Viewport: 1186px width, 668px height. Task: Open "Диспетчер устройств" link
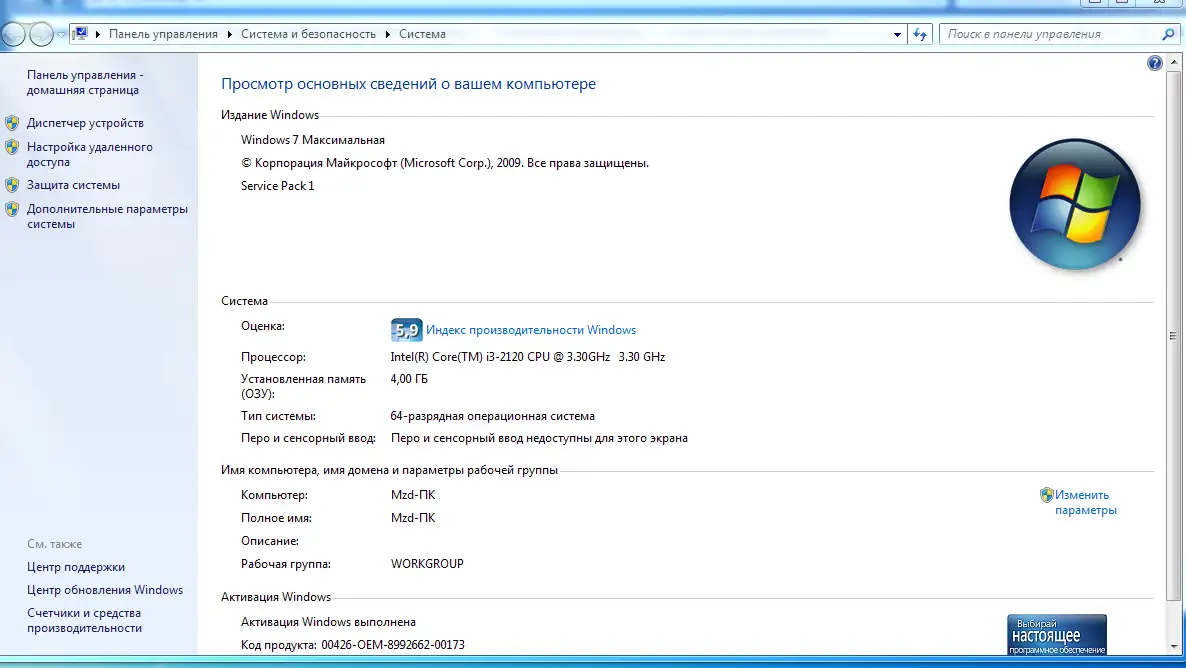point(85,123)
